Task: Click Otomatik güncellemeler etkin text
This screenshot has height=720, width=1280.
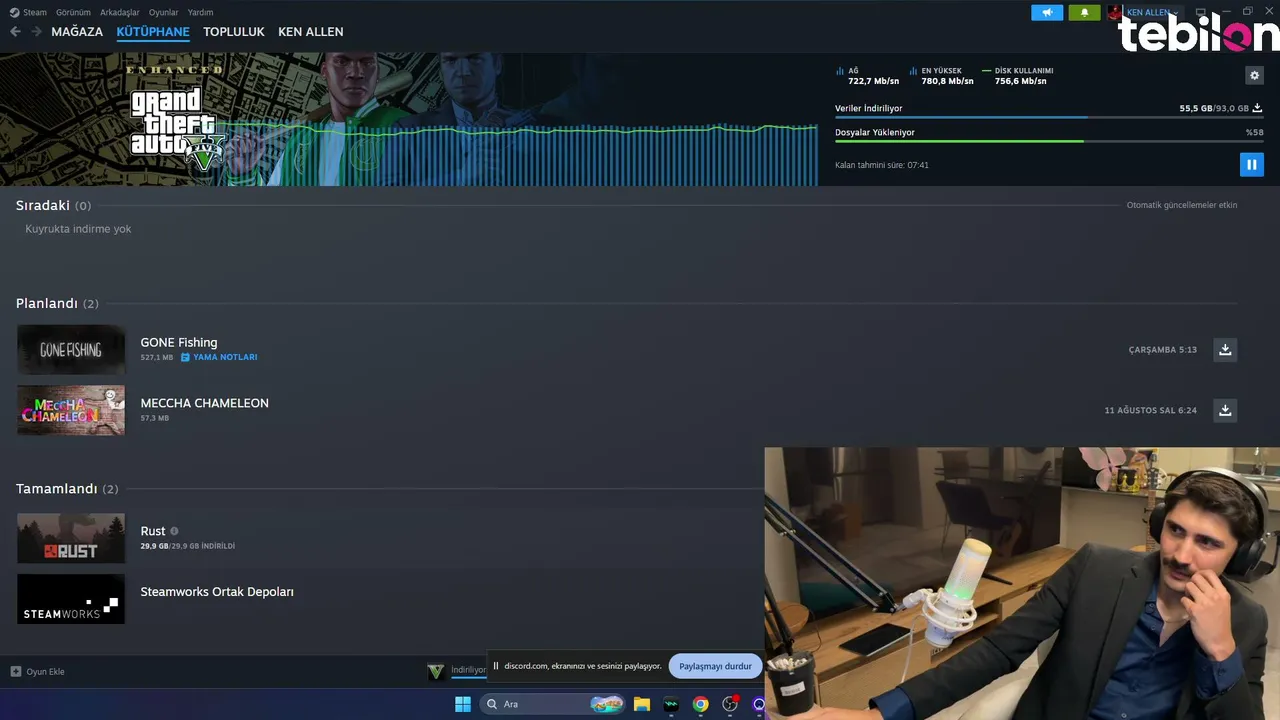Action: click(x=1182, y=205)
